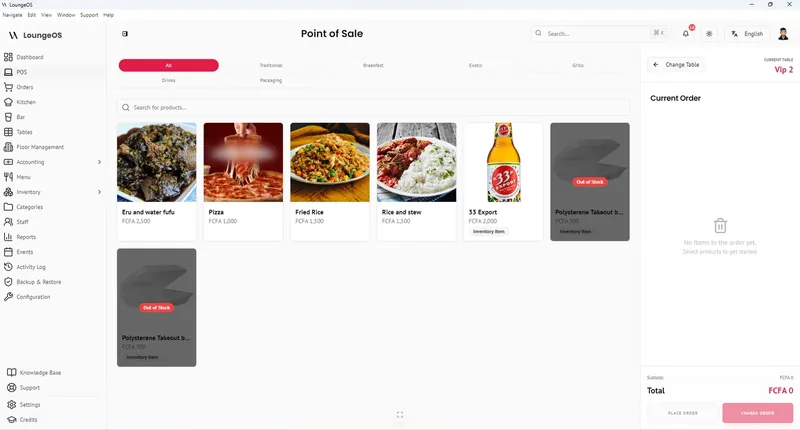
Task: Open the Orders cart icon
Action: pos(8,87)
